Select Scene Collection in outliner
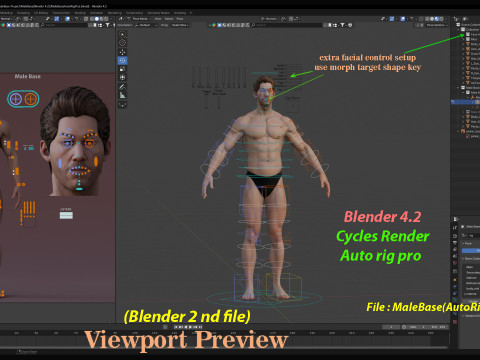 click(469, 25)
